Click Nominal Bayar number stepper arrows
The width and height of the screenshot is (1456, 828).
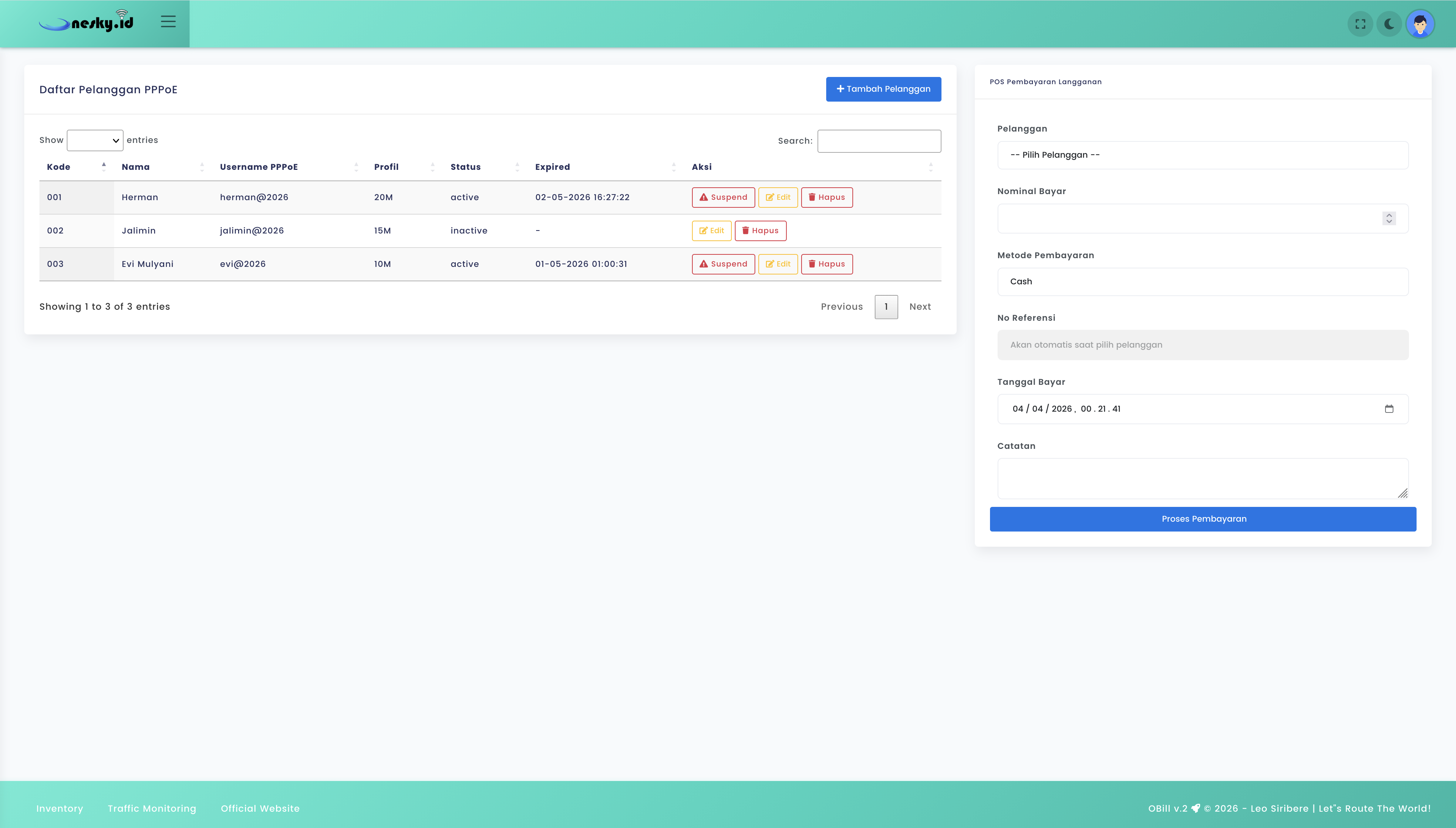pyautogui.click(x=1389, y=218)
